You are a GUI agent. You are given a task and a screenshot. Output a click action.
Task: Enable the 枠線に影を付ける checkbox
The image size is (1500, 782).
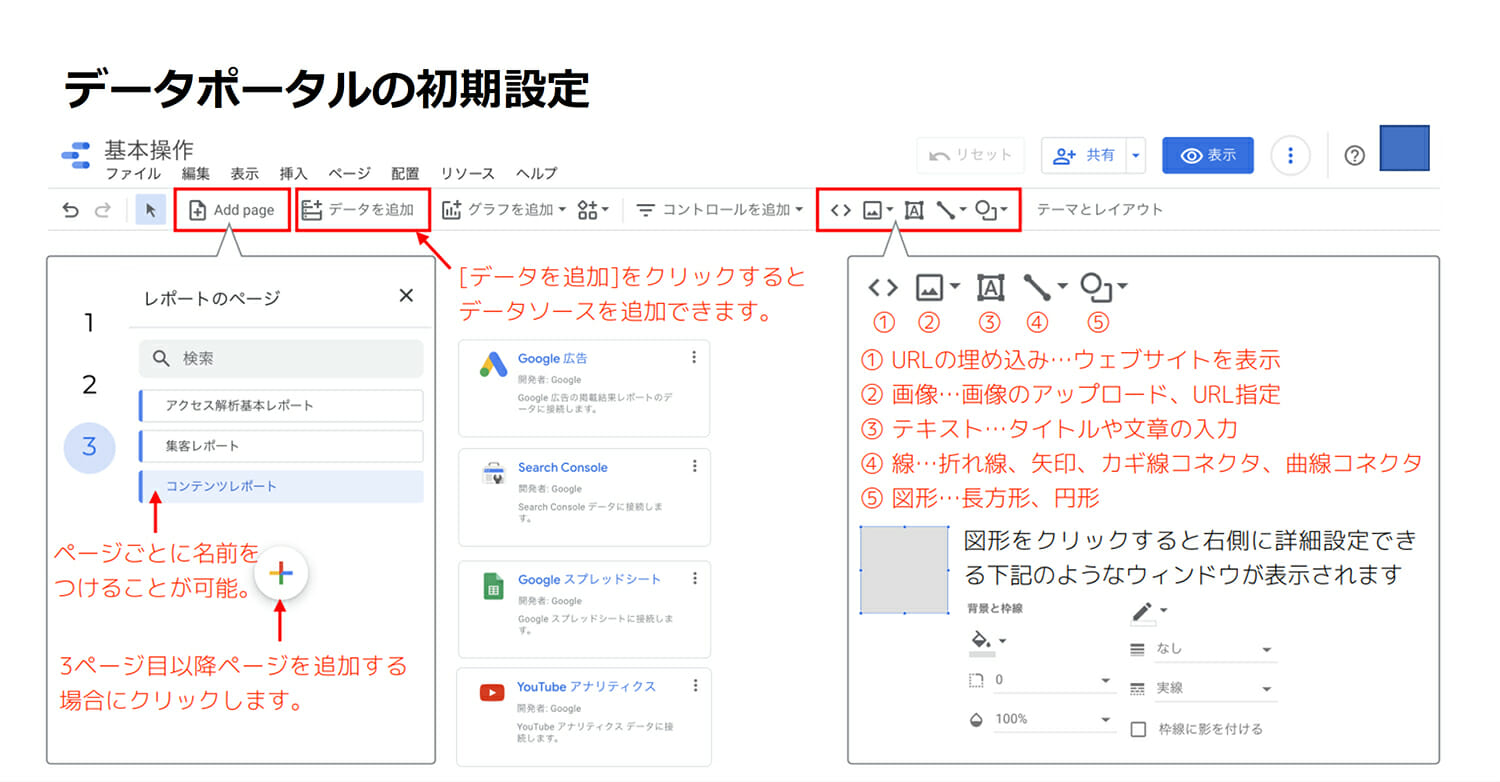[x=1138, y=729]
